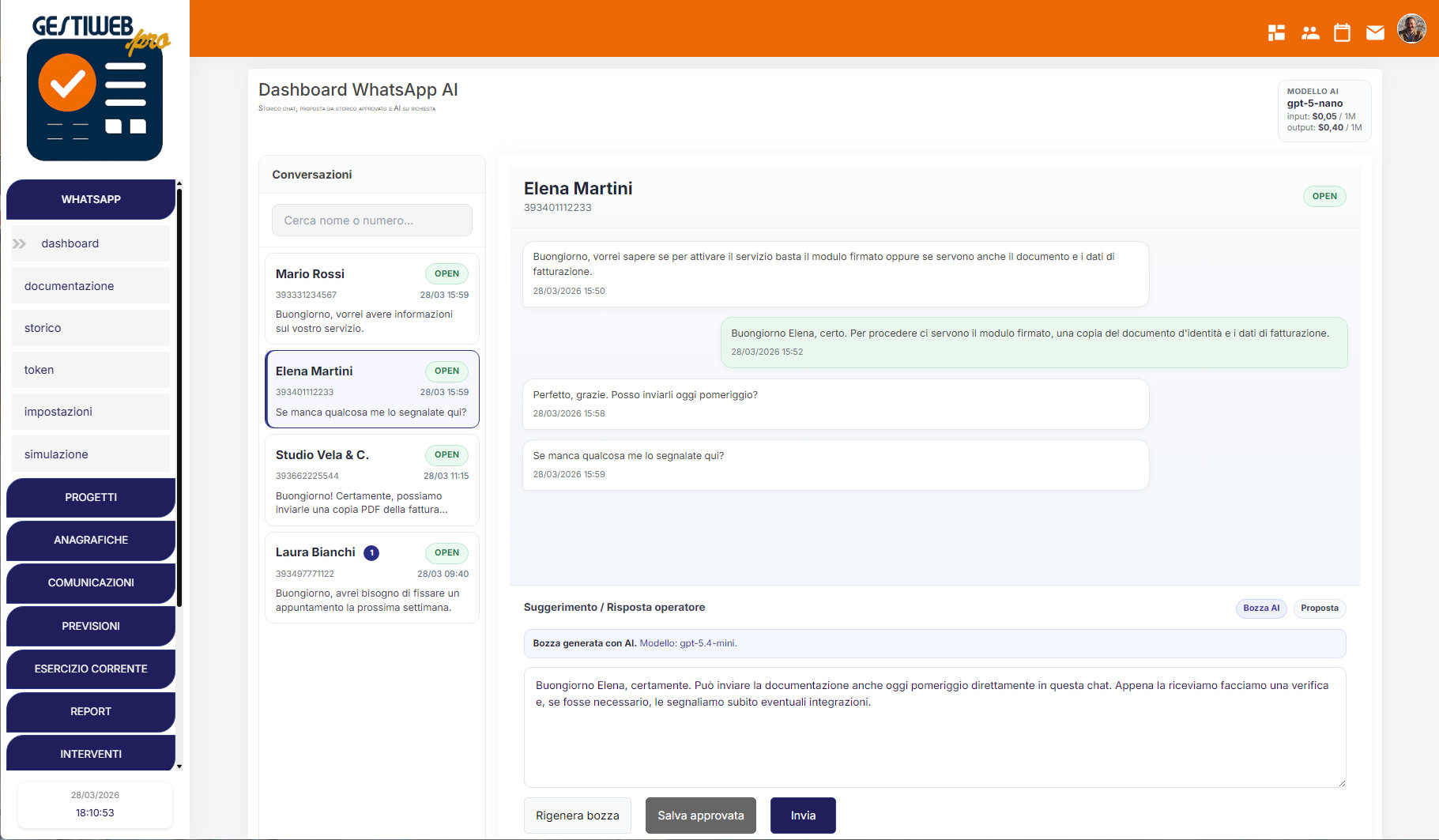Switch to the Proposta view
The width and height of the screenshot is (1439, 840).
pos(1319,608)
